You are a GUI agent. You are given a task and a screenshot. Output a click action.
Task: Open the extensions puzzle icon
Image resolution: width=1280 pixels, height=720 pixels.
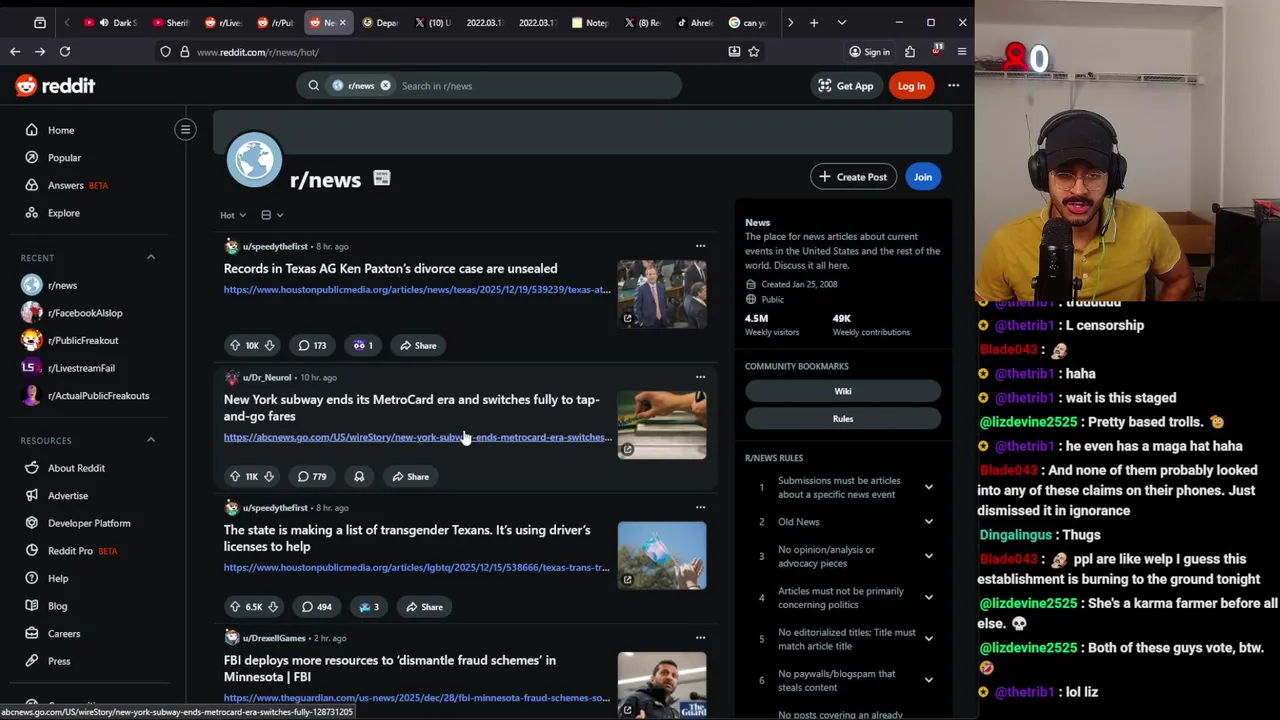(910, 52)
